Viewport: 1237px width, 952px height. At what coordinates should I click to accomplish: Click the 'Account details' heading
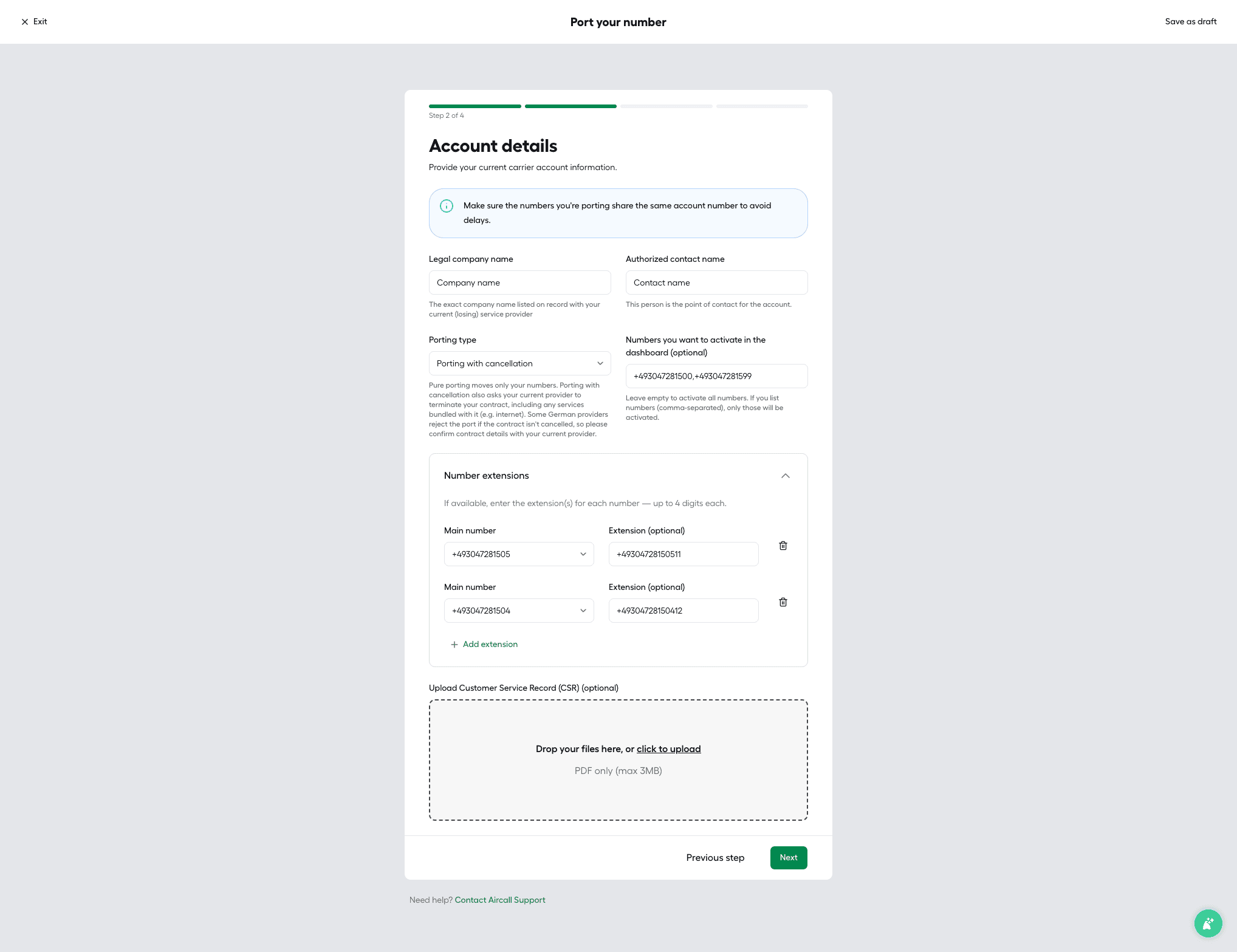[x=493, y=146]
